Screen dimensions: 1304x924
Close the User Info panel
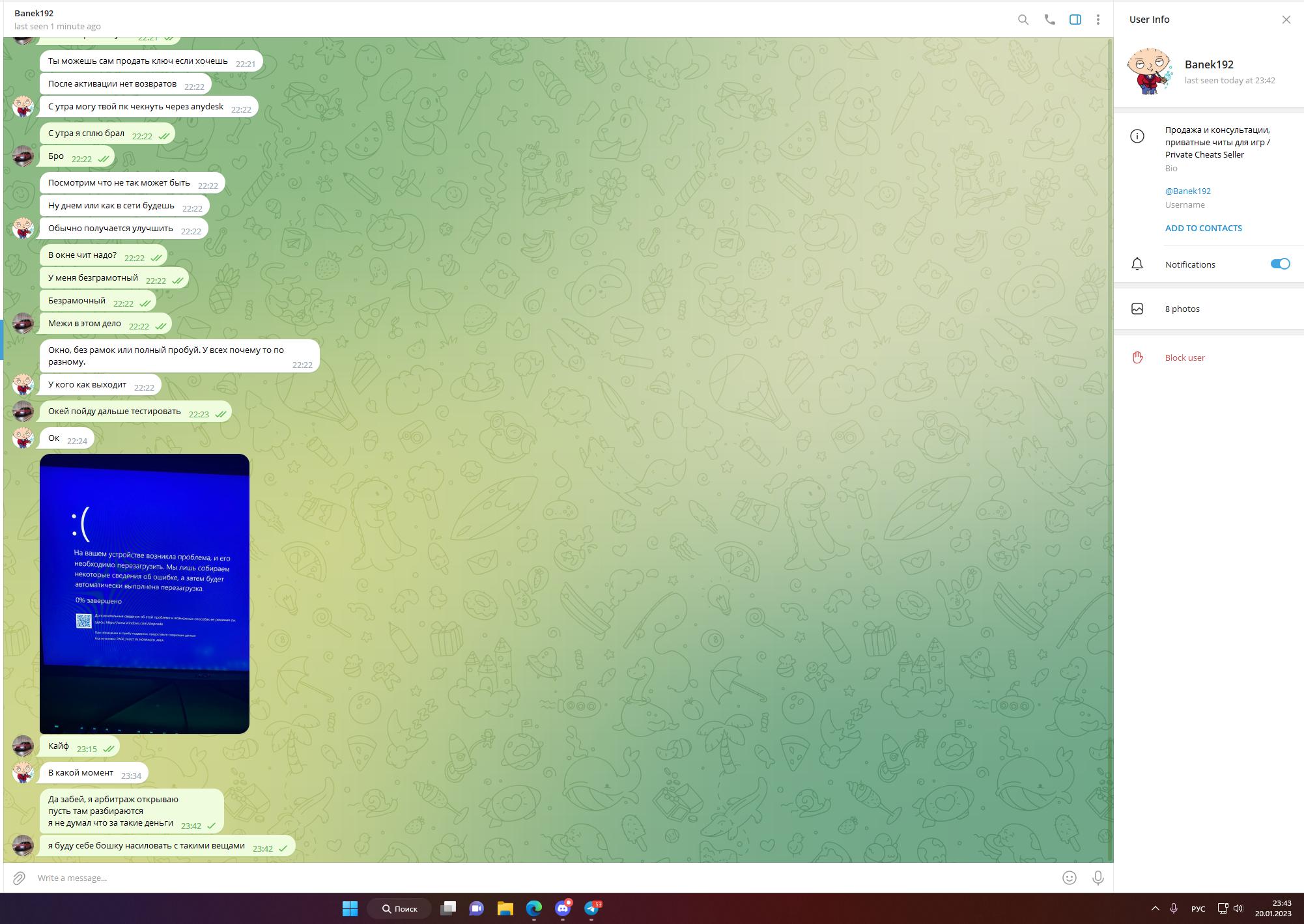click(x=1286, y=20)
